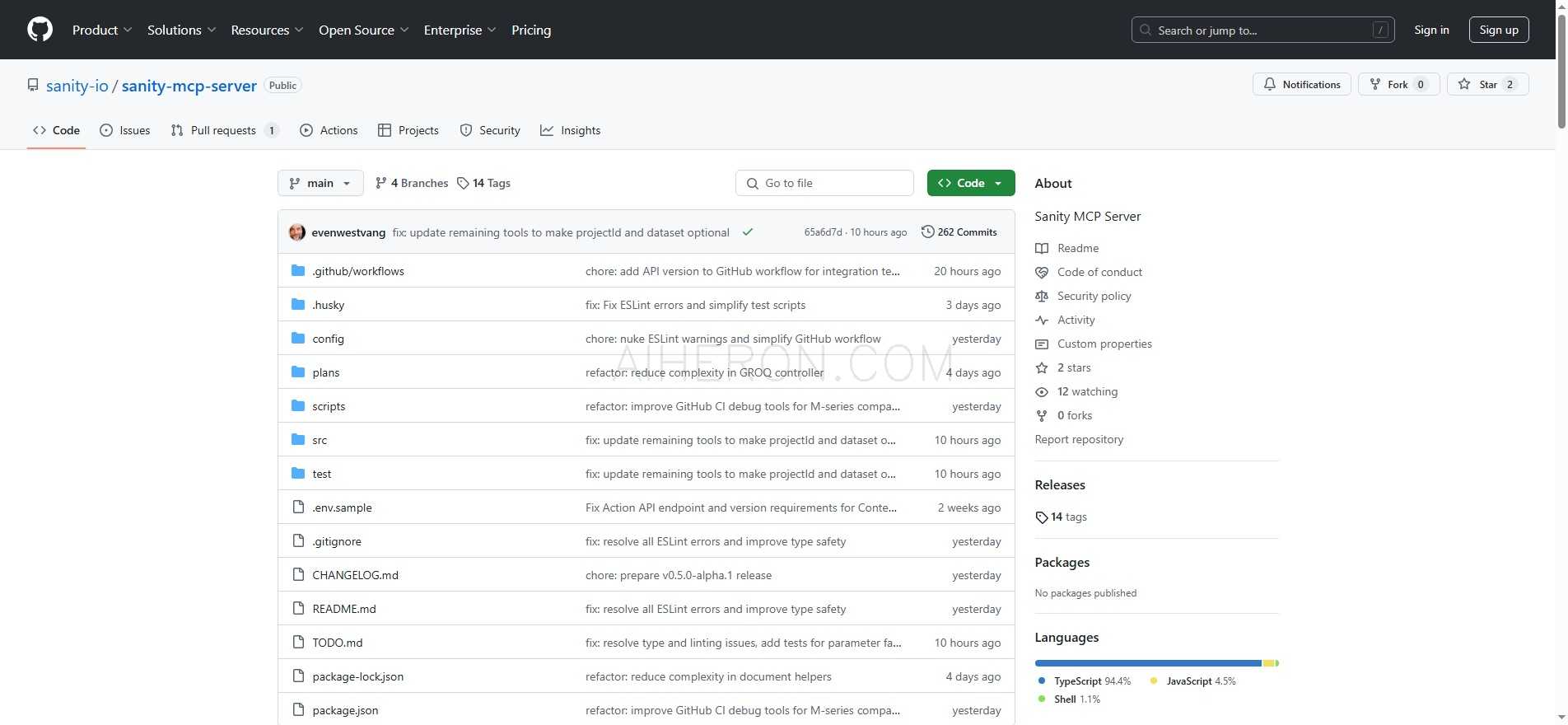The image size is (1568, 725).
Task: Open the Open Source menu
Action: click(x=363, y=30)
